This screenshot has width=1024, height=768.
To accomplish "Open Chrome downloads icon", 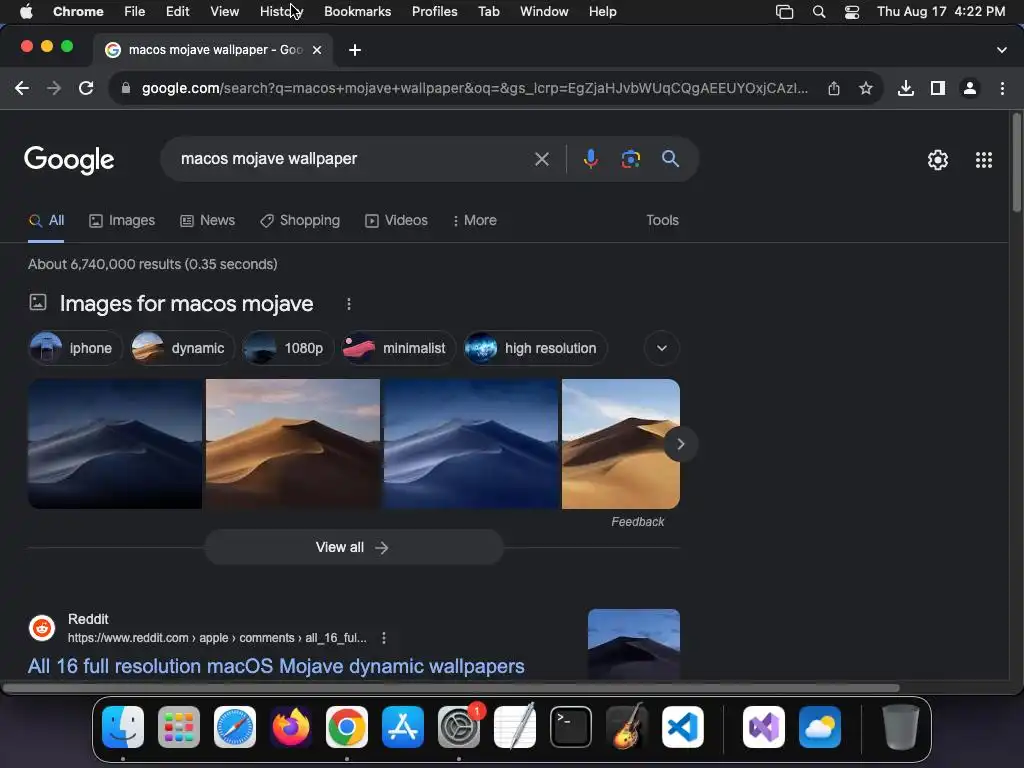I will pyautogui.click(x=906, y=88).
